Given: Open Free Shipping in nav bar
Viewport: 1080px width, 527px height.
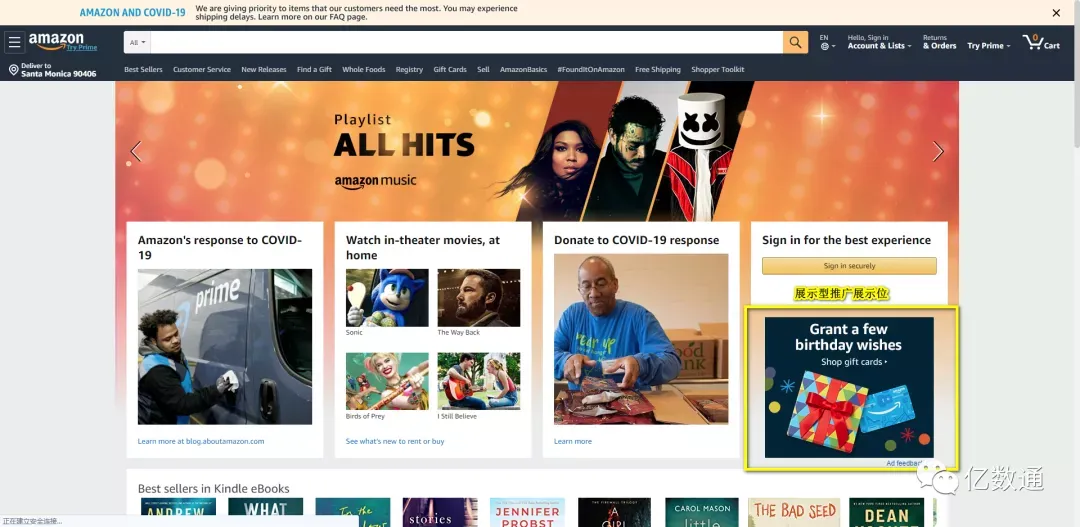Looking at the screenshot, I should point(658,70).
